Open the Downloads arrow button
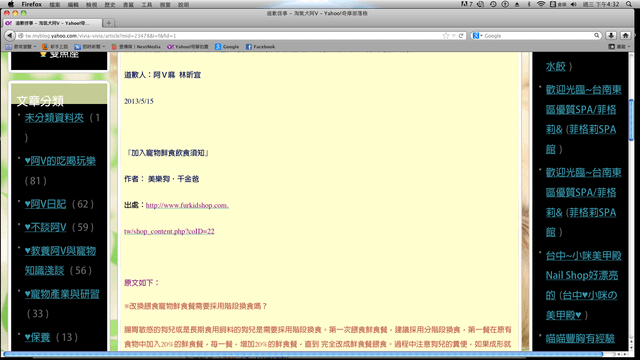640x360 pixels. pyautogui.click(x=611, y=36)
